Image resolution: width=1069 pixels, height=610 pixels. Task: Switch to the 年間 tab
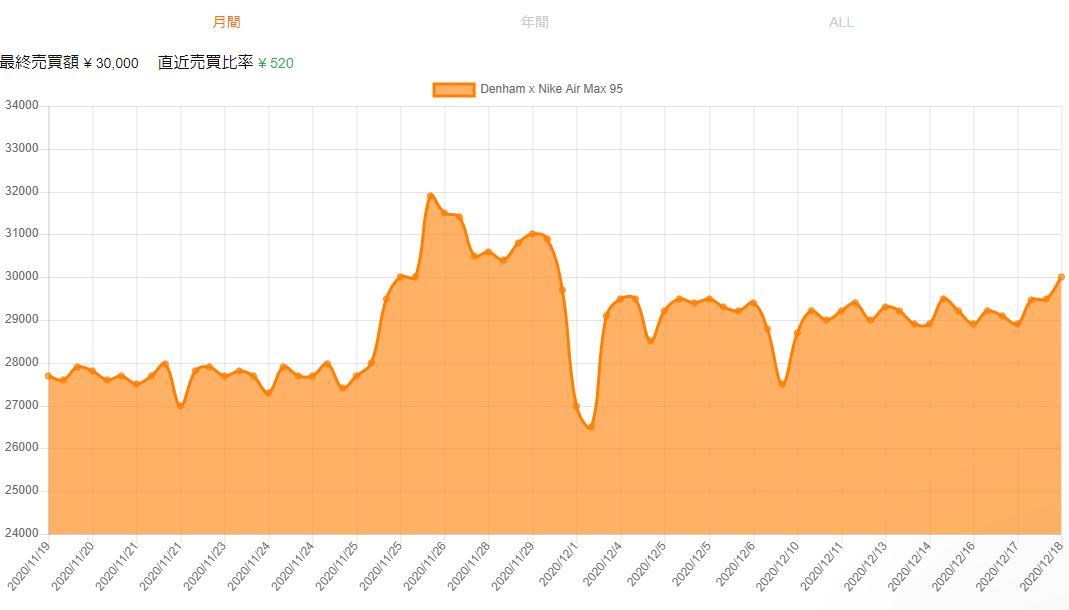(x=534, y=22)
